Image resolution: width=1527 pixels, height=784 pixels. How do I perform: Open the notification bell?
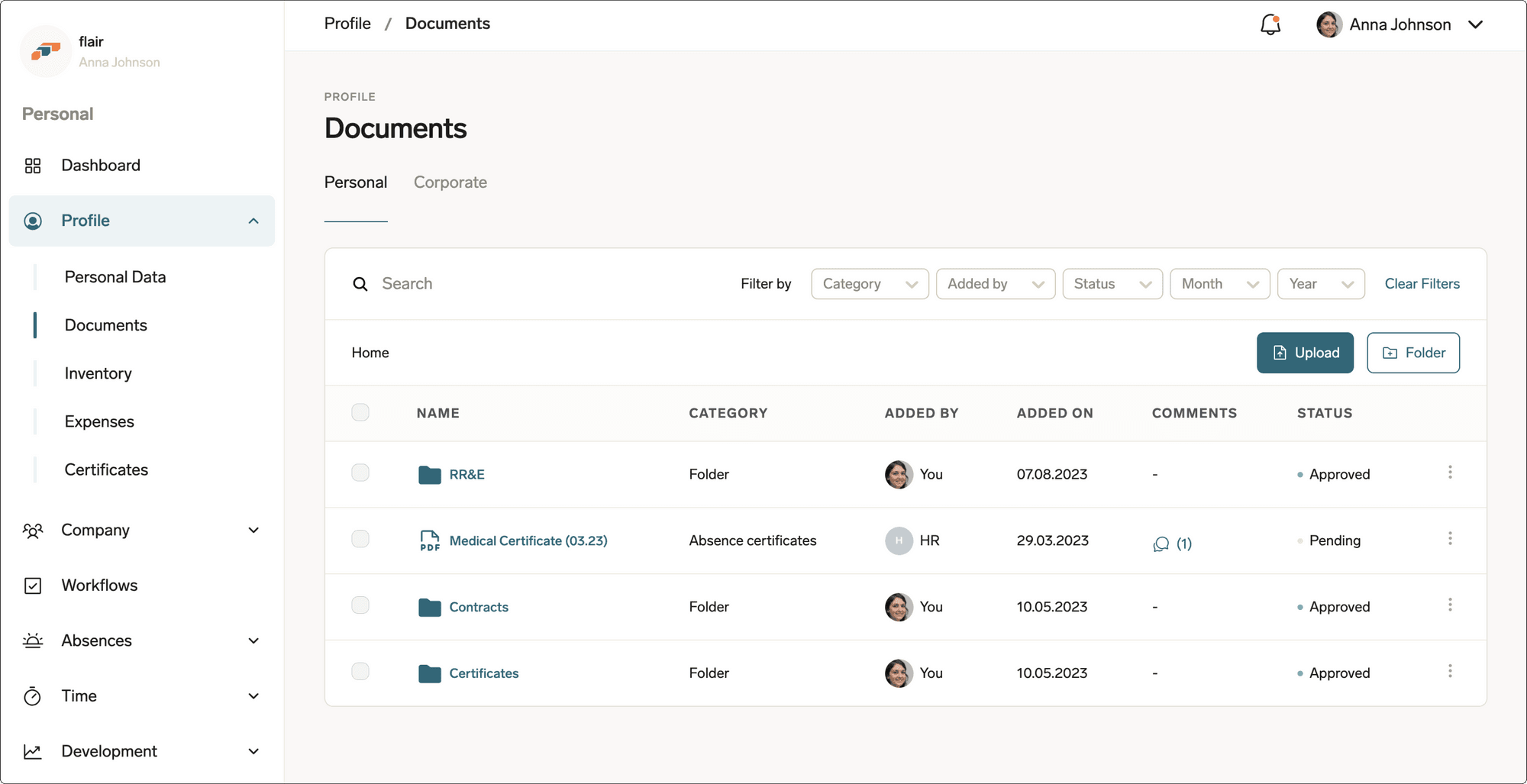pos(1270,24)
